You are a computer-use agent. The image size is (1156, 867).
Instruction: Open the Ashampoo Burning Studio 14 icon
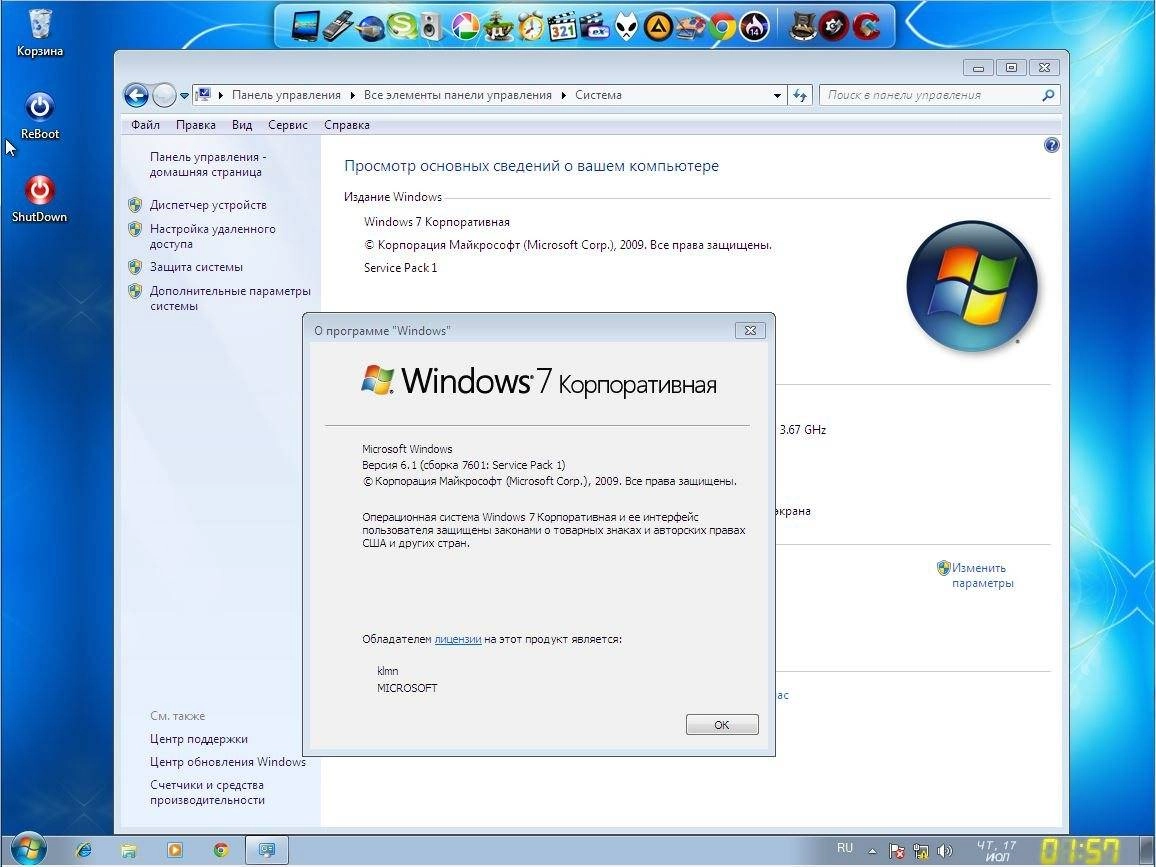(x=755, y=27)
